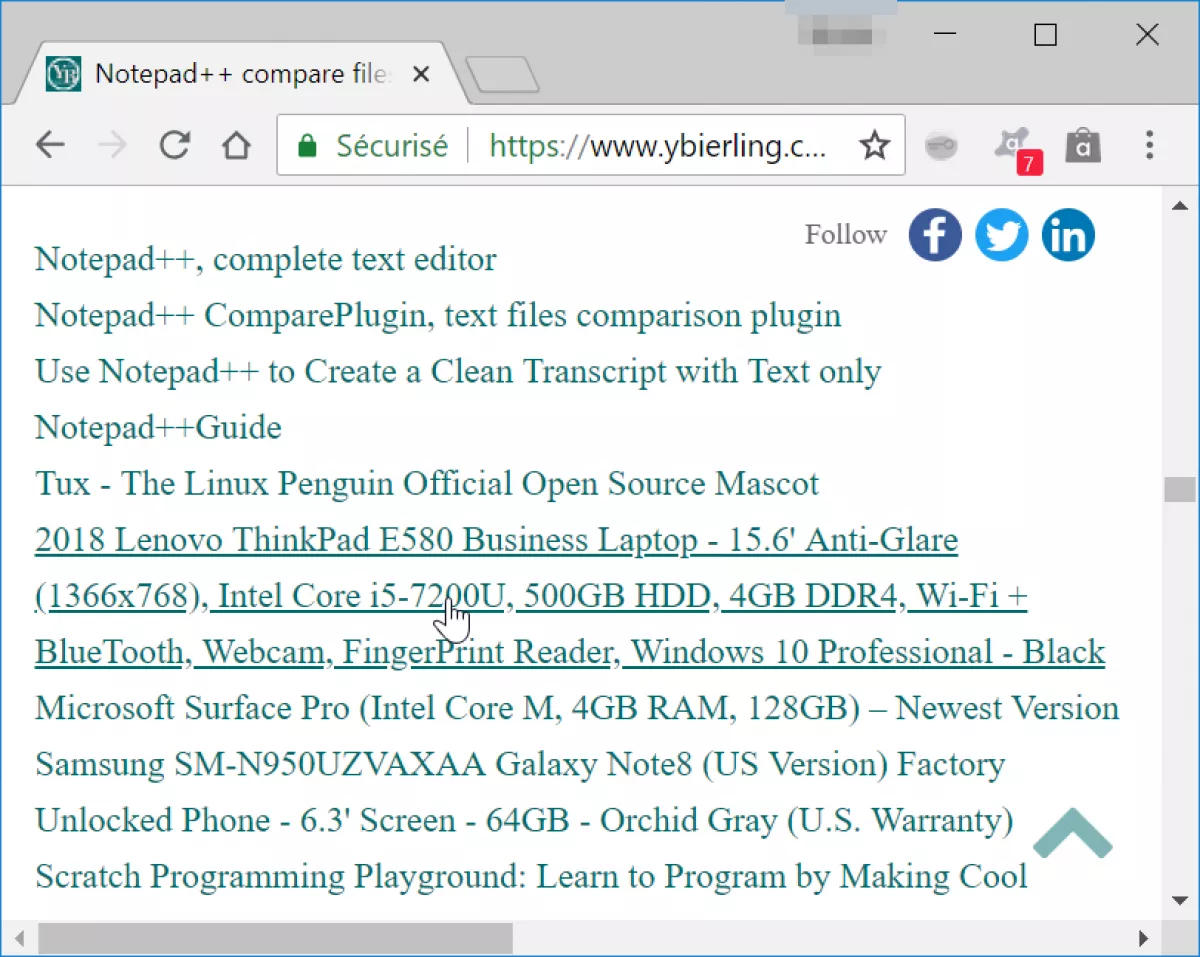The image size is (1200, 957).
Task: Close the Notepad++ compare tab
Action: pyautogui.click(x=422, y=75)
